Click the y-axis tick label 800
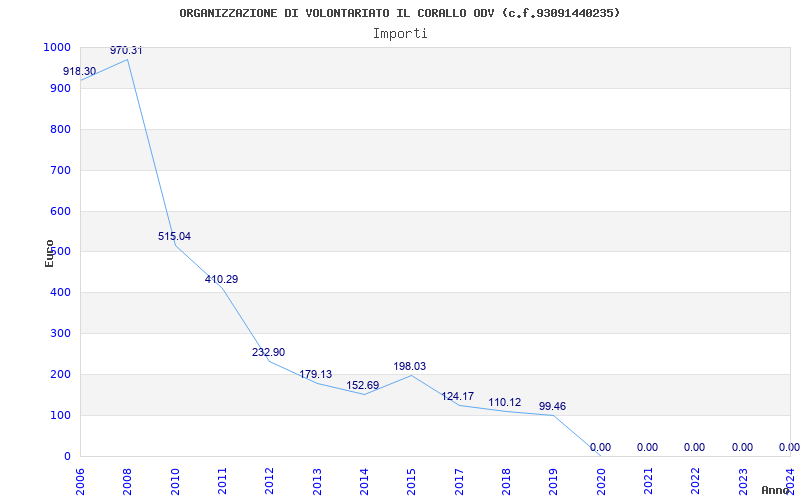Viewport: 800px width, 500px height. tap(60, 130)
